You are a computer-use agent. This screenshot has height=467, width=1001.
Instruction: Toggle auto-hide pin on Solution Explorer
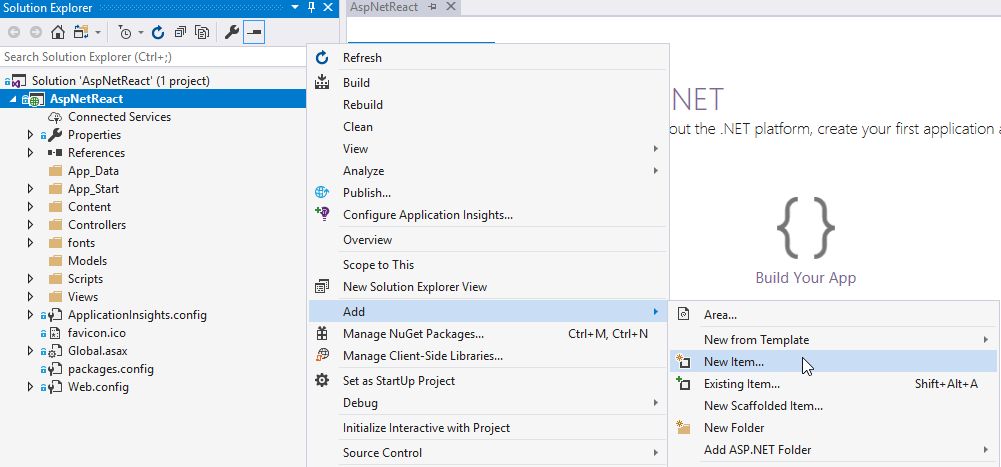312,8
